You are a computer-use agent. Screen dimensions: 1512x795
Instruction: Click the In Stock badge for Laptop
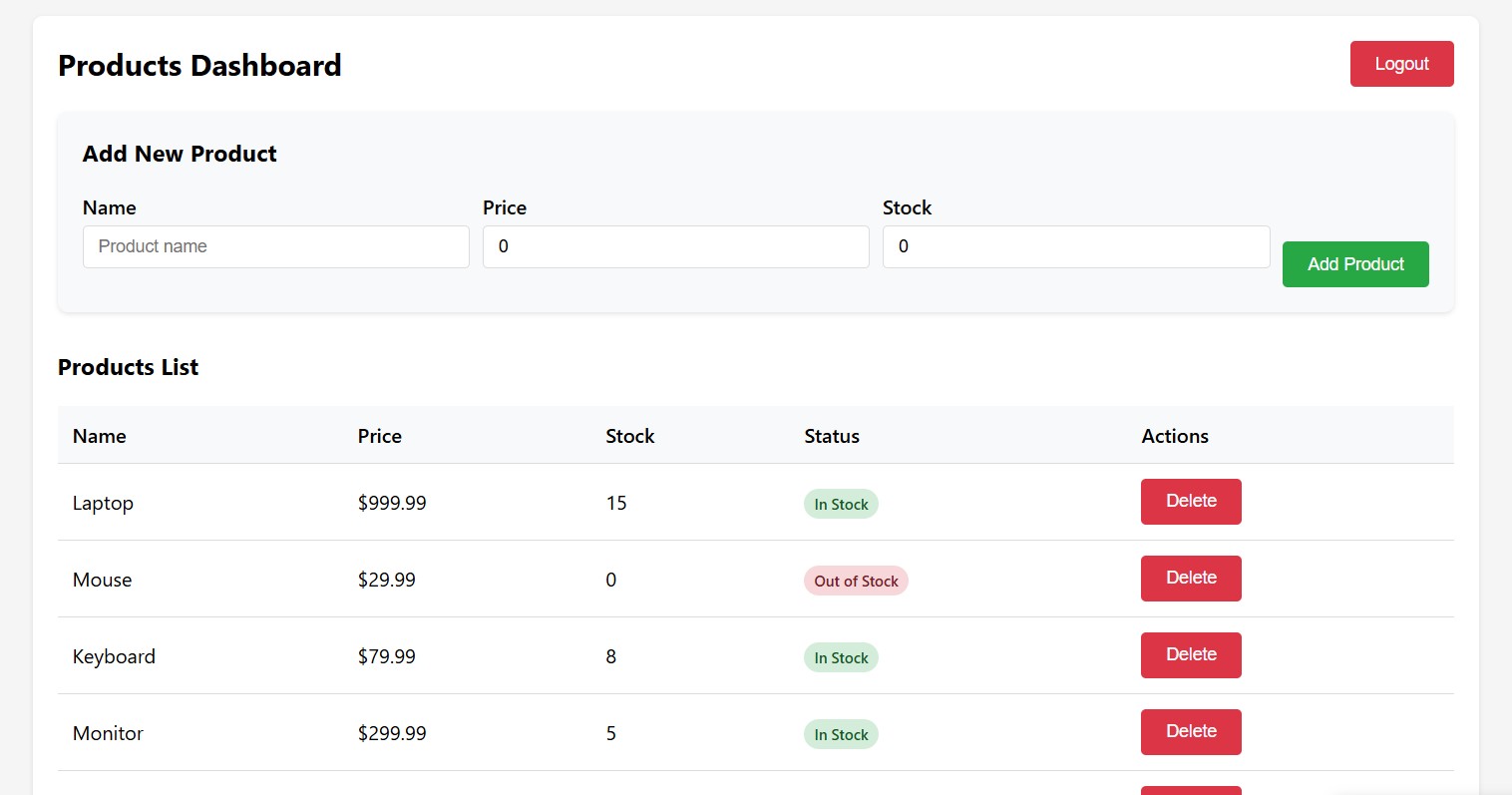(x=841, y=504)
